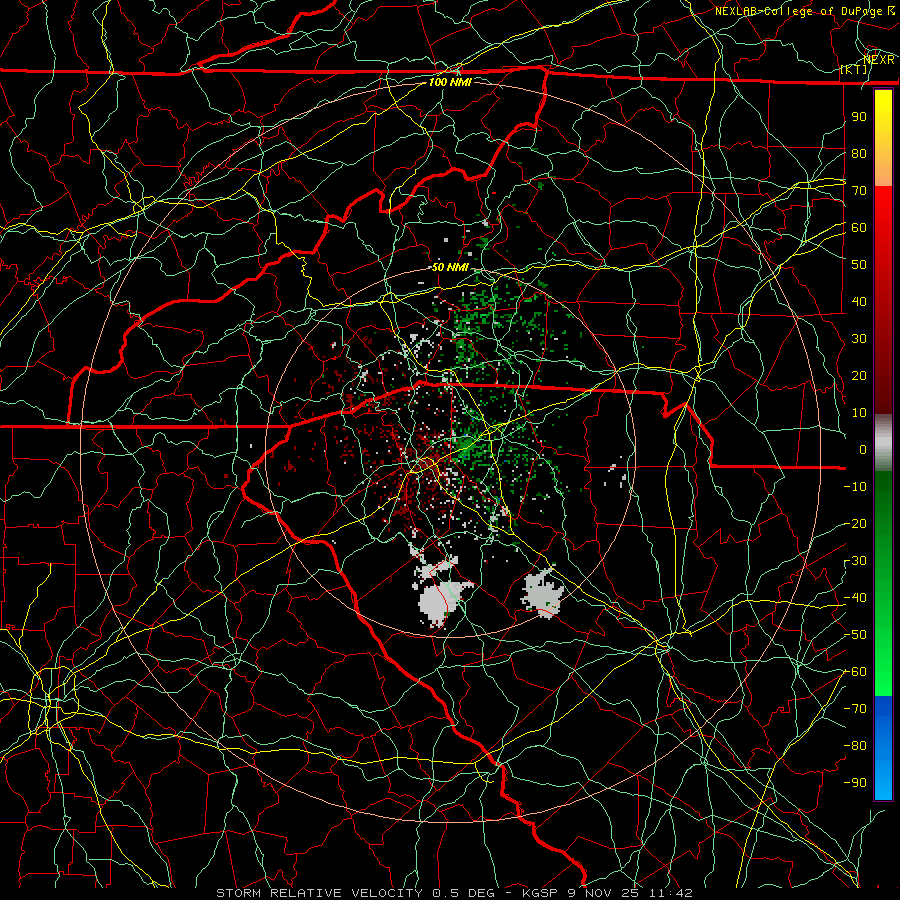Click the 10 value on velocity scale

coord(859,413)
